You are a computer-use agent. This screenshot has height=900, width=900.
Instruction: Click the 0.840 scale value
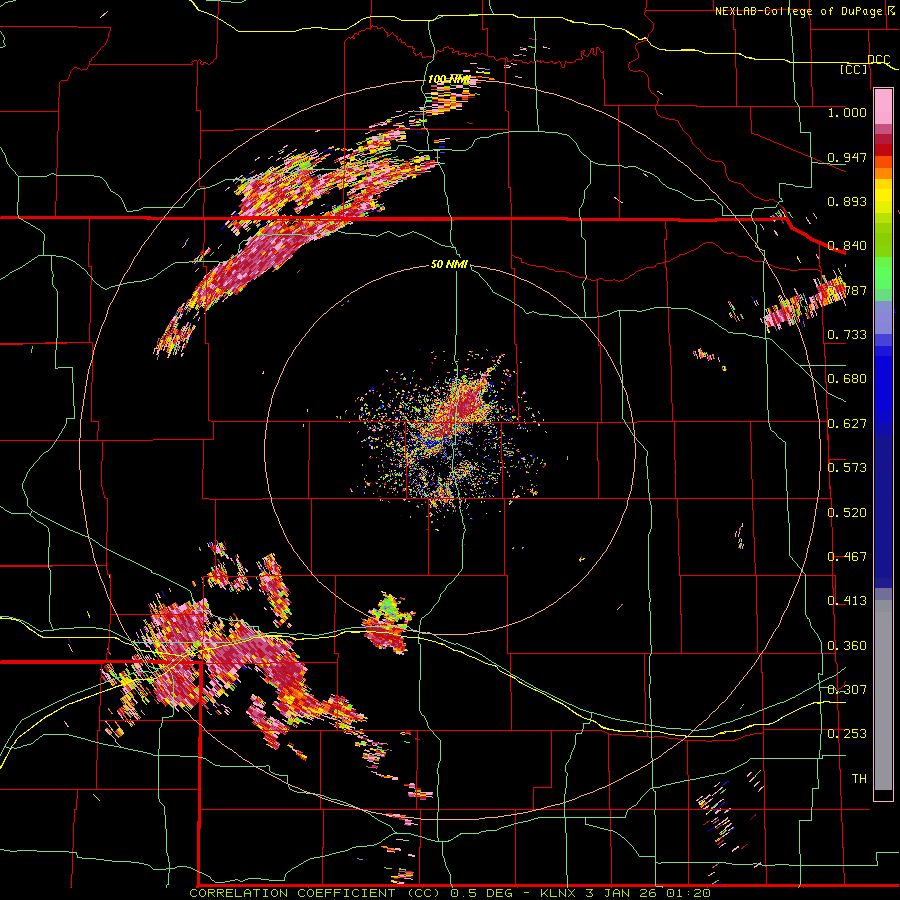pyautogui.click(x=847, y=246)
